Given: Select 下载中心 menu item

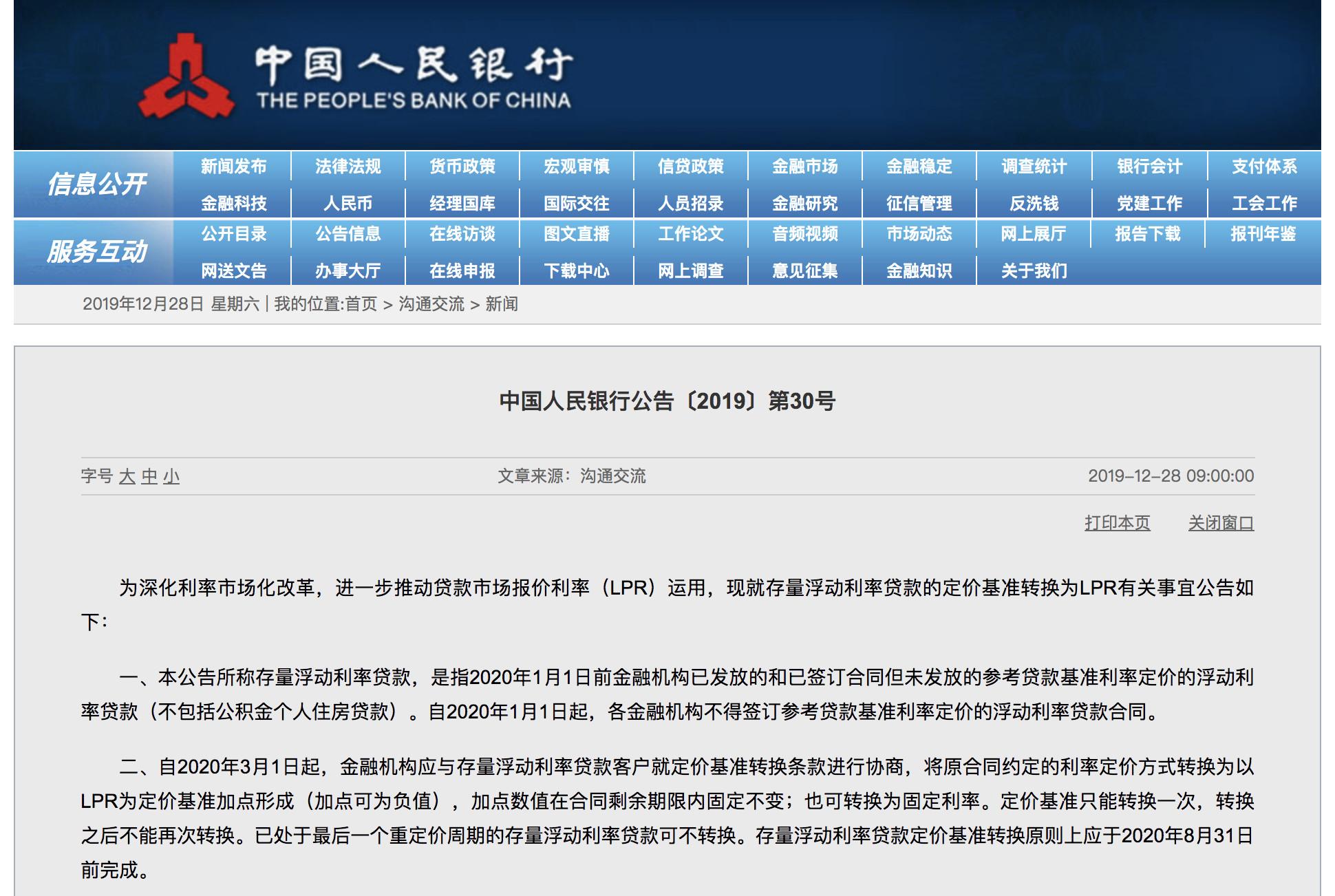Looking at the screenshot, I should tap(576, 271).
